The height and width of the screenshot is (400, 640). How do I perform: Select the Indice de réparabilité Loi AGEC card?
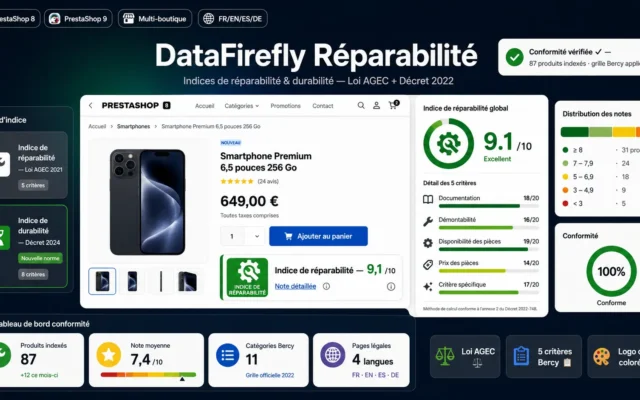pos(33,165)
